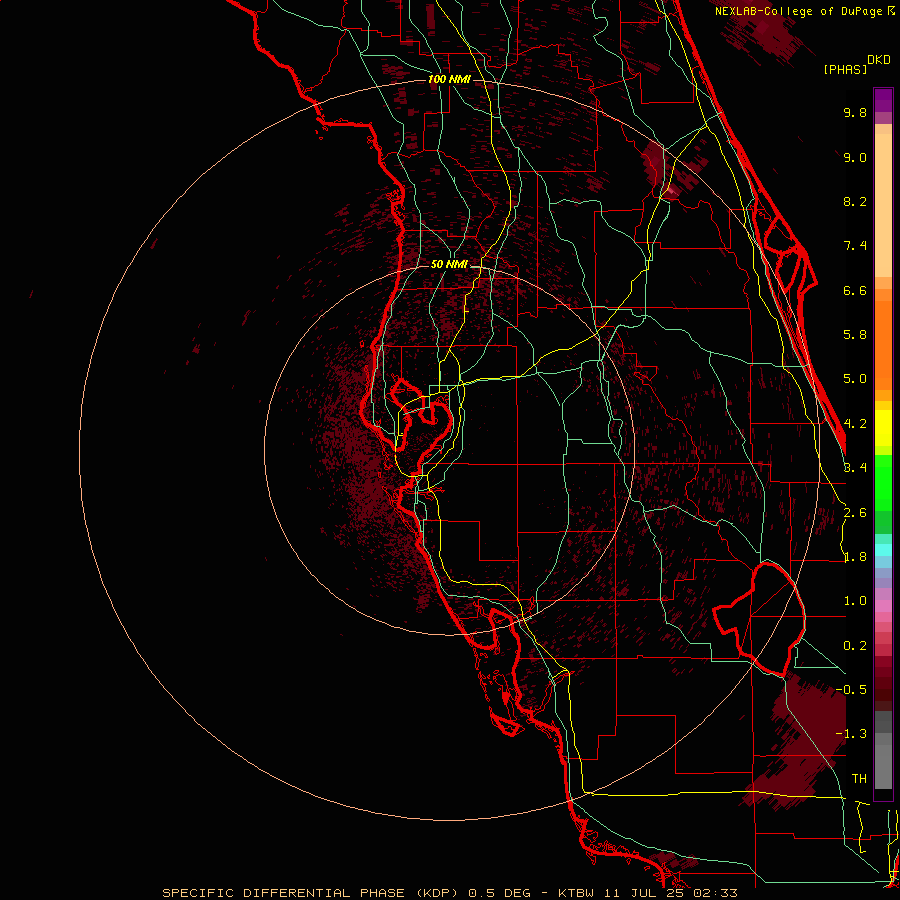
Task: Click the 6.6 legend value
Action: click(x=855, y=290)
